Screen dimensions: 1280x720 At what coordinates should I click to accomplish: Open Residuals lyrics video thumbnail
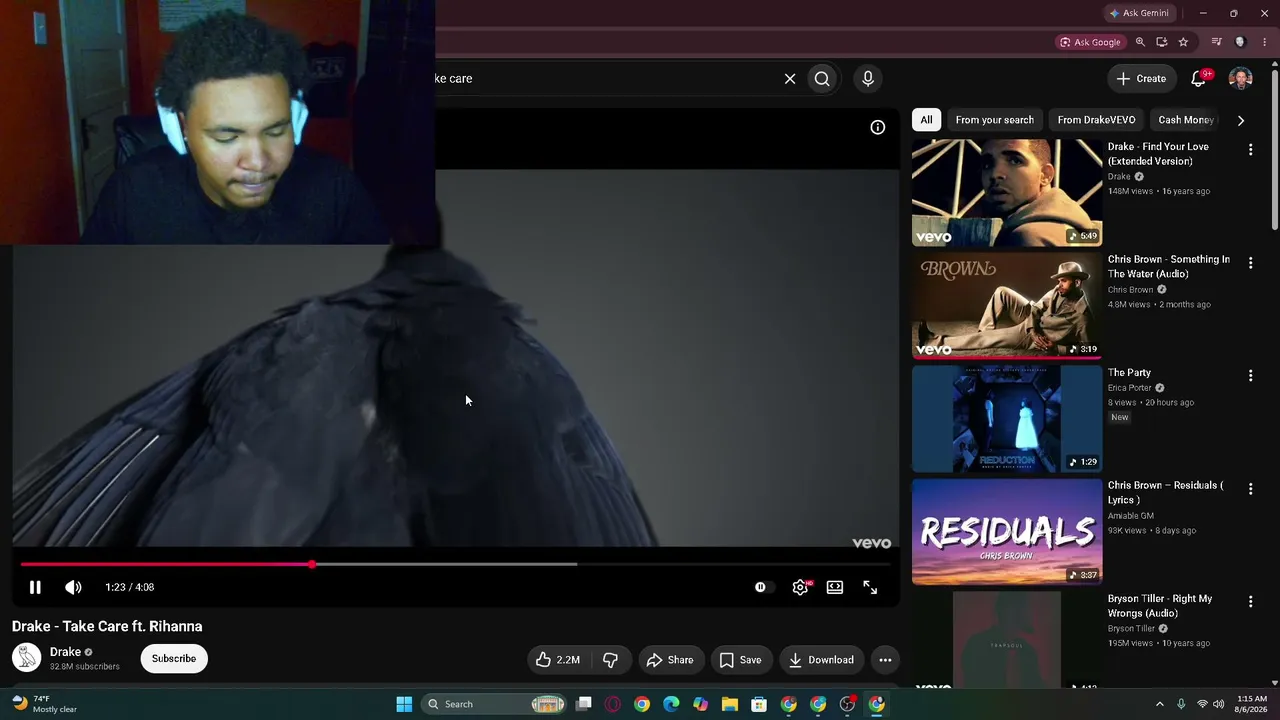coord(1007,531)
